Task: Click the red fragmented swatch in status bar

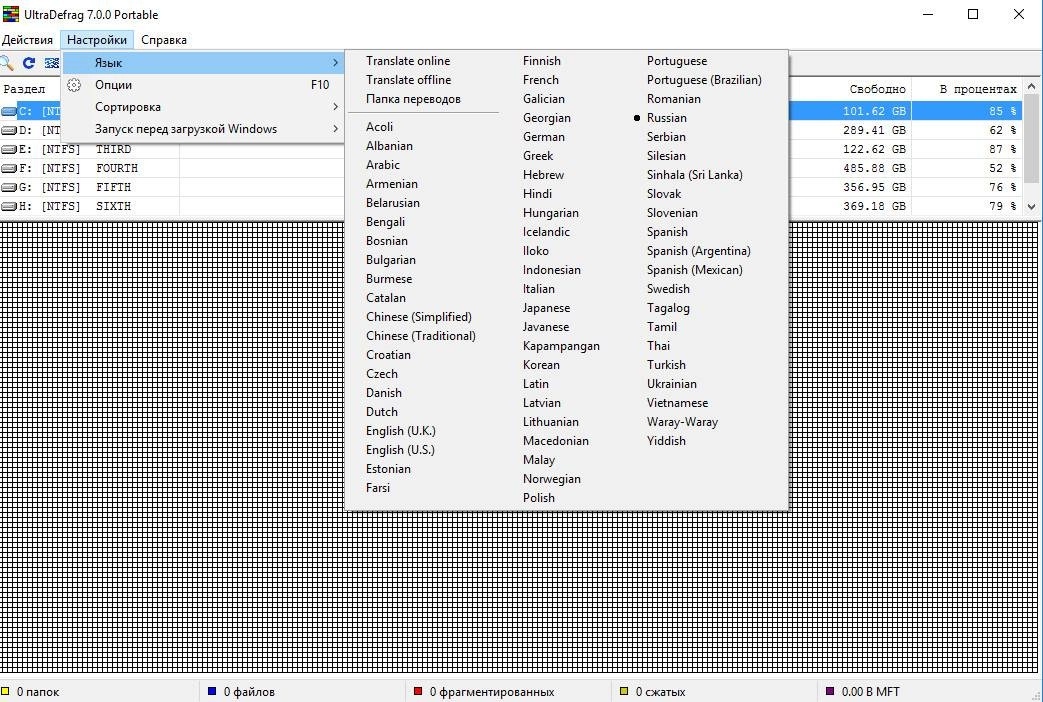Action: point(418,691)
